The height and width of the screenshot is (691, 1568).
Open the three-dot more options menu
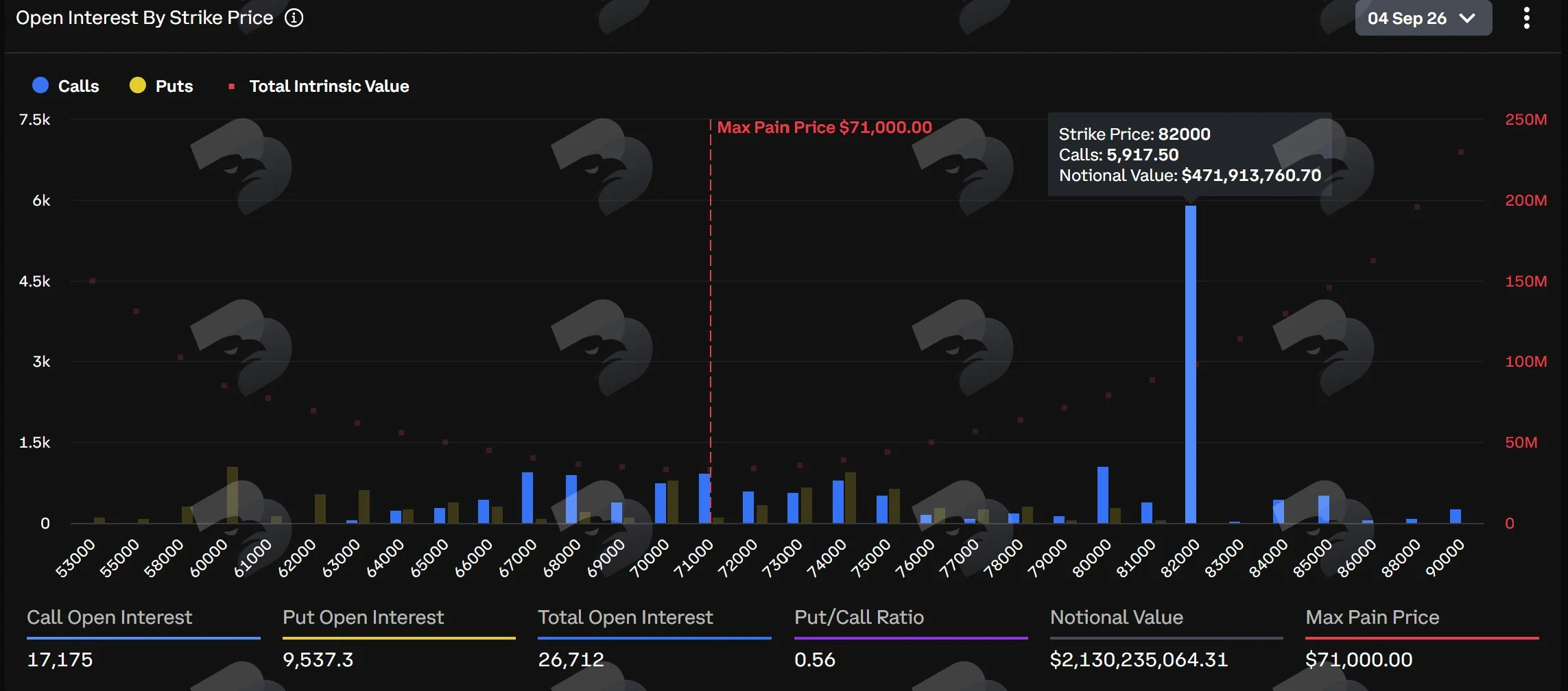(x=1526, y=18)
